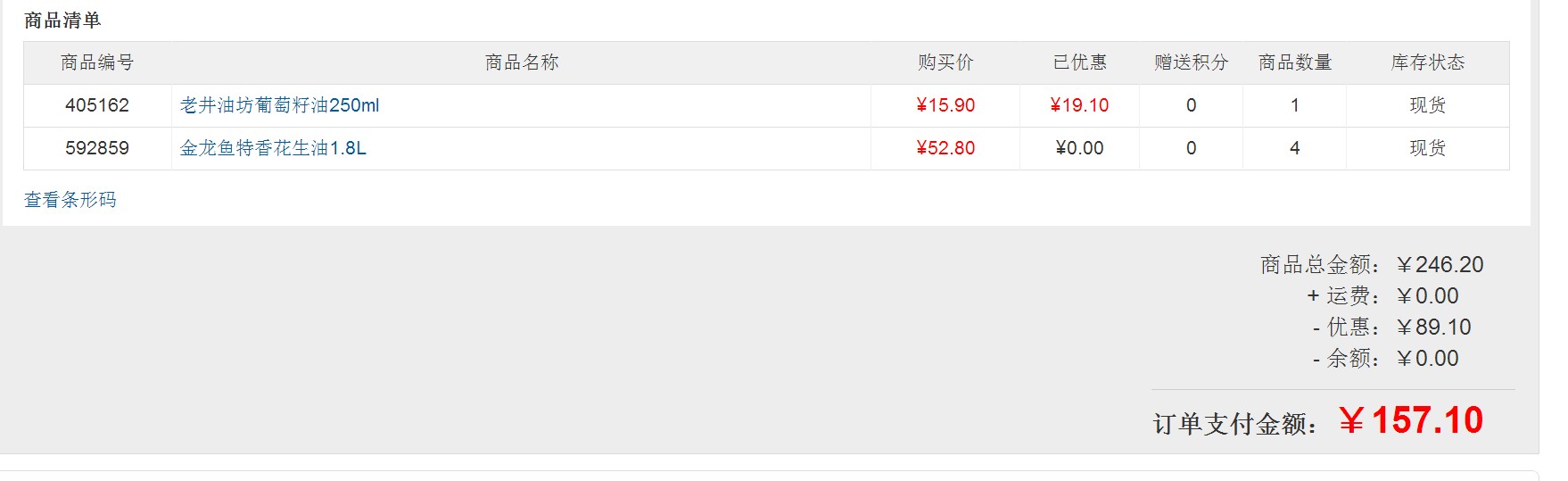The image size is (1568, 481).
Task: Click the 商品总金额 ¥246.20 value
Action: (x=1440, y=265)
